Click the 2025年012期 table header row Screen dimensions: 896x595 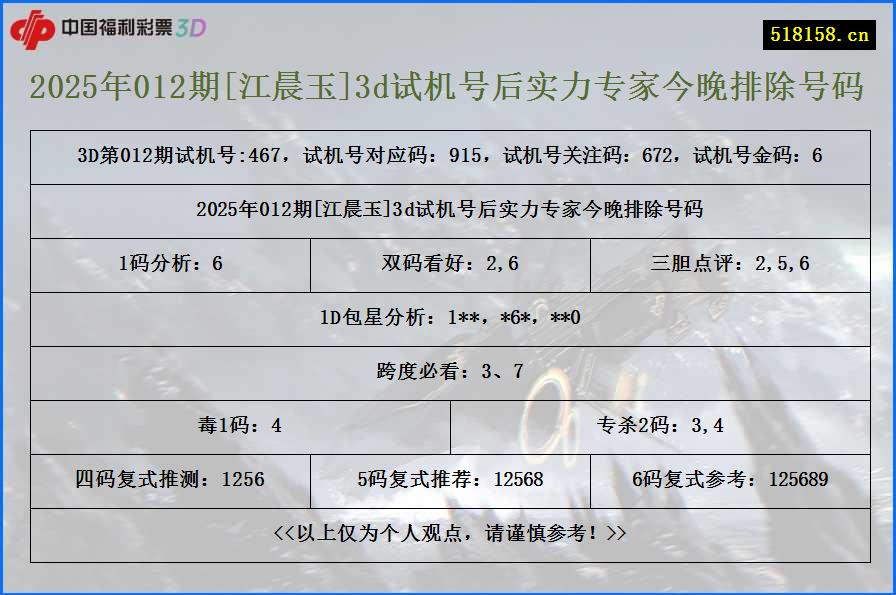pos(448,211)
